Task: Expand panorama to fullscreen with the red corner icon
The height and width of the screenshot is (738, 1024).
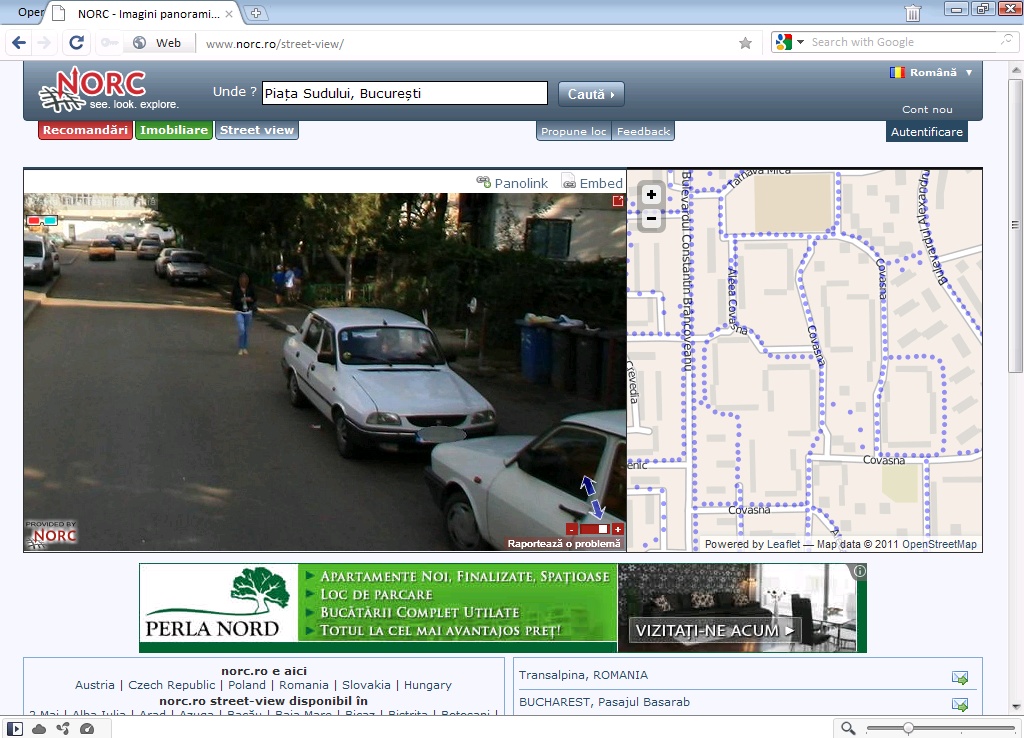Action: coord(618,202)
